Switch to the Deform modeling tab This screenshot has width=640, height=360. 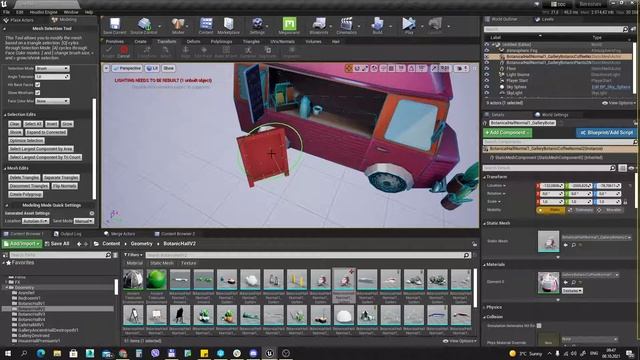pyautogui.click(x=193, y=42)
